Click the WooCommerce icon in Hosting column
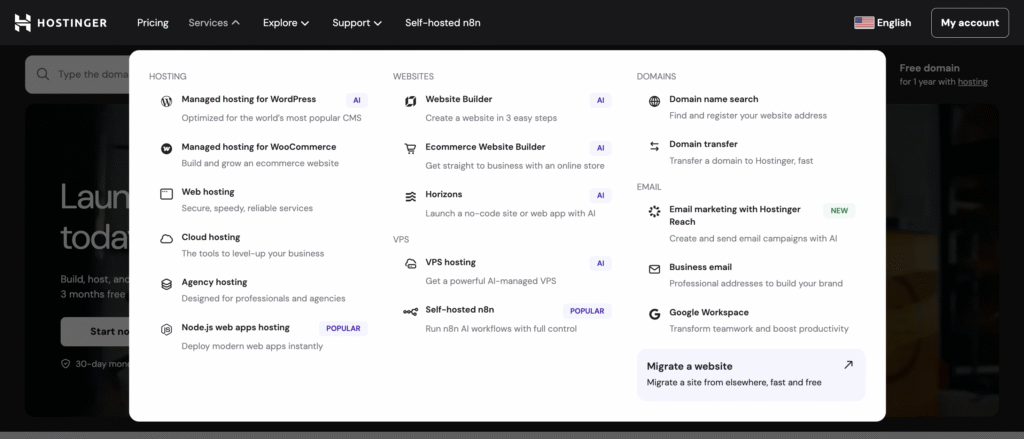Screen dimensions: 1024x439 (x=166, y=148)
